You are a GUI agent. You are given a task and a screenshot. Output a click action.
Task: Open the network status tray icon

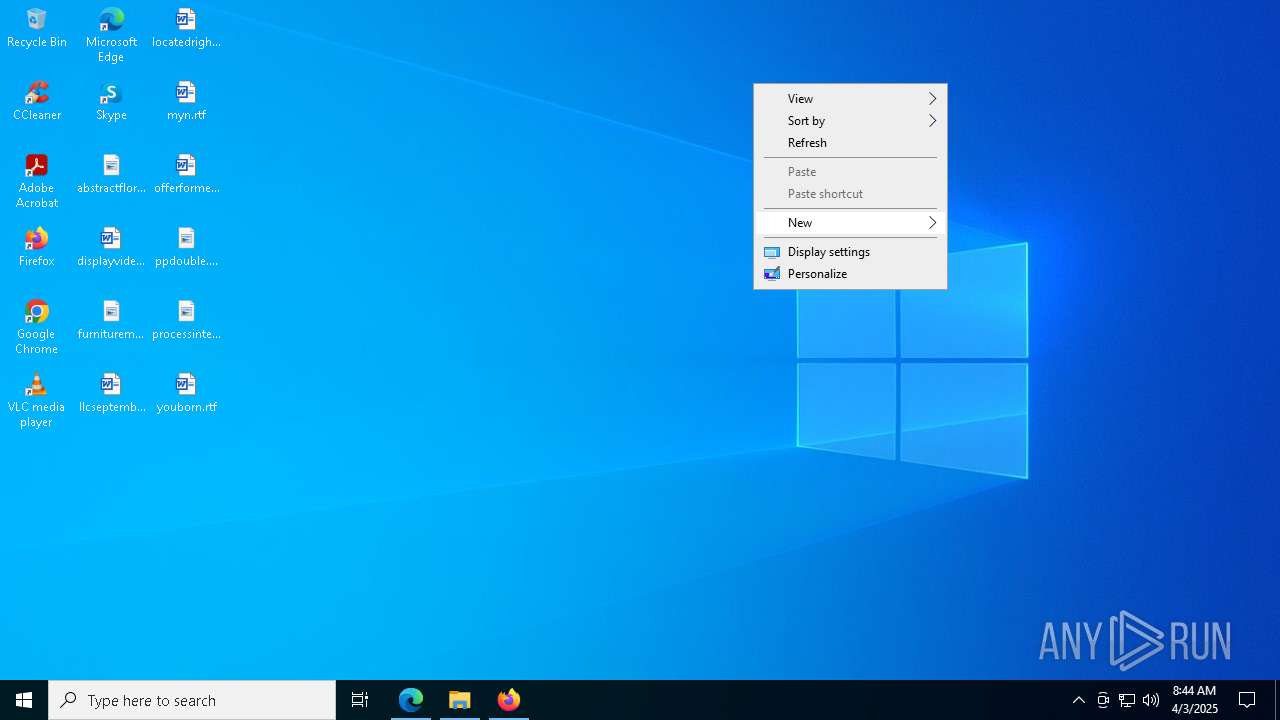tap(1127, 700)
